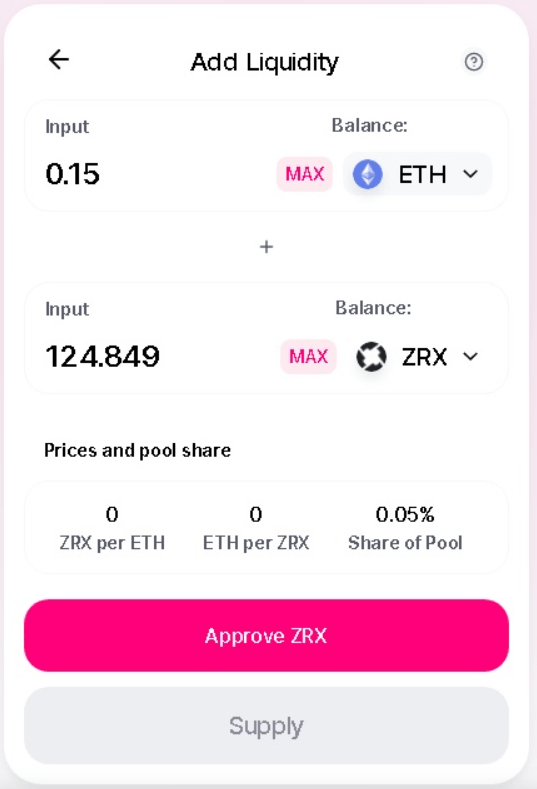Set max ETH amount with MAX

304,174
